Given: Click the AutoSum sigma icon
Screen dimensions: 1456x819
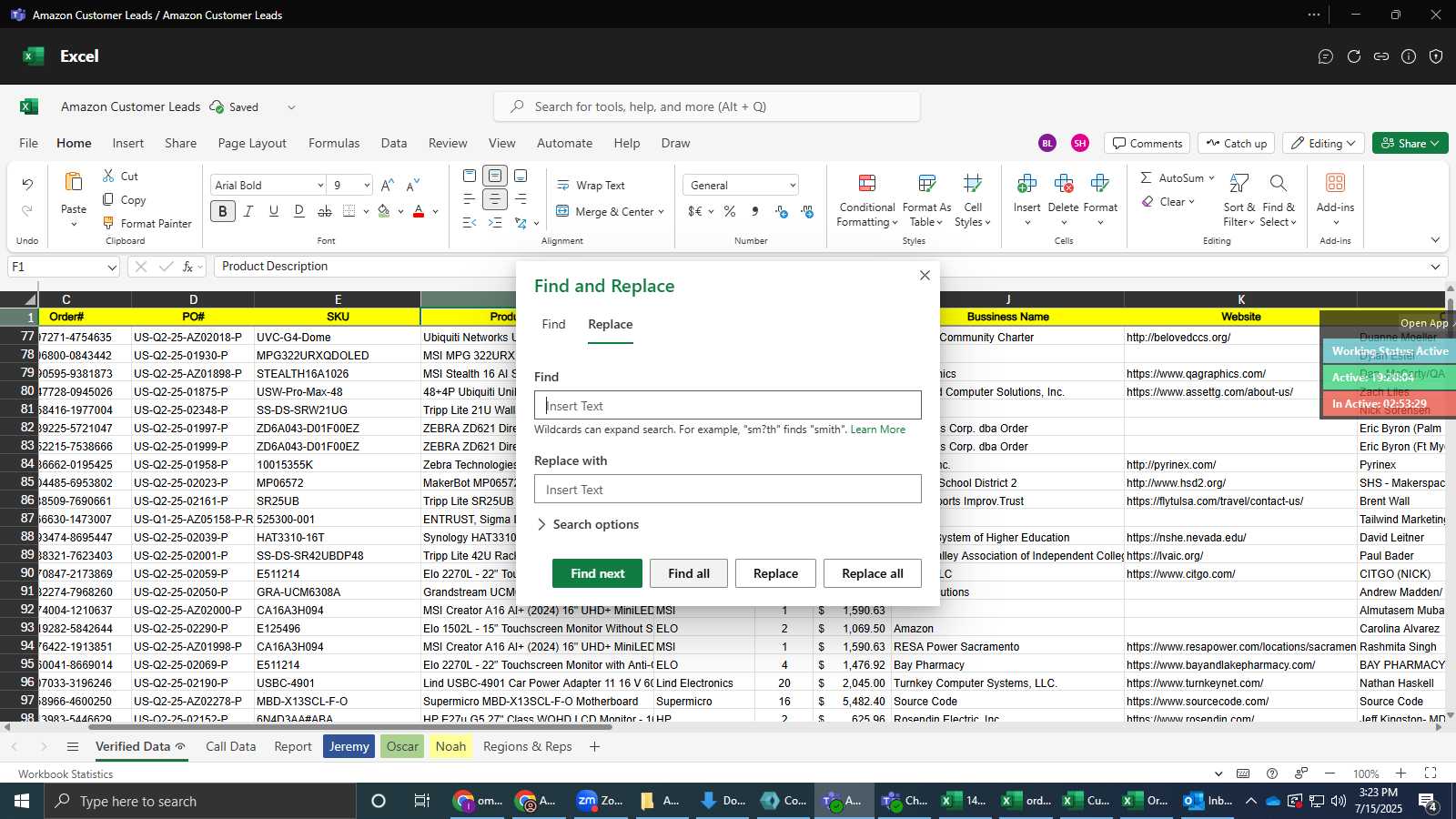Looking at the screenshot, I should coord(1147,177).
